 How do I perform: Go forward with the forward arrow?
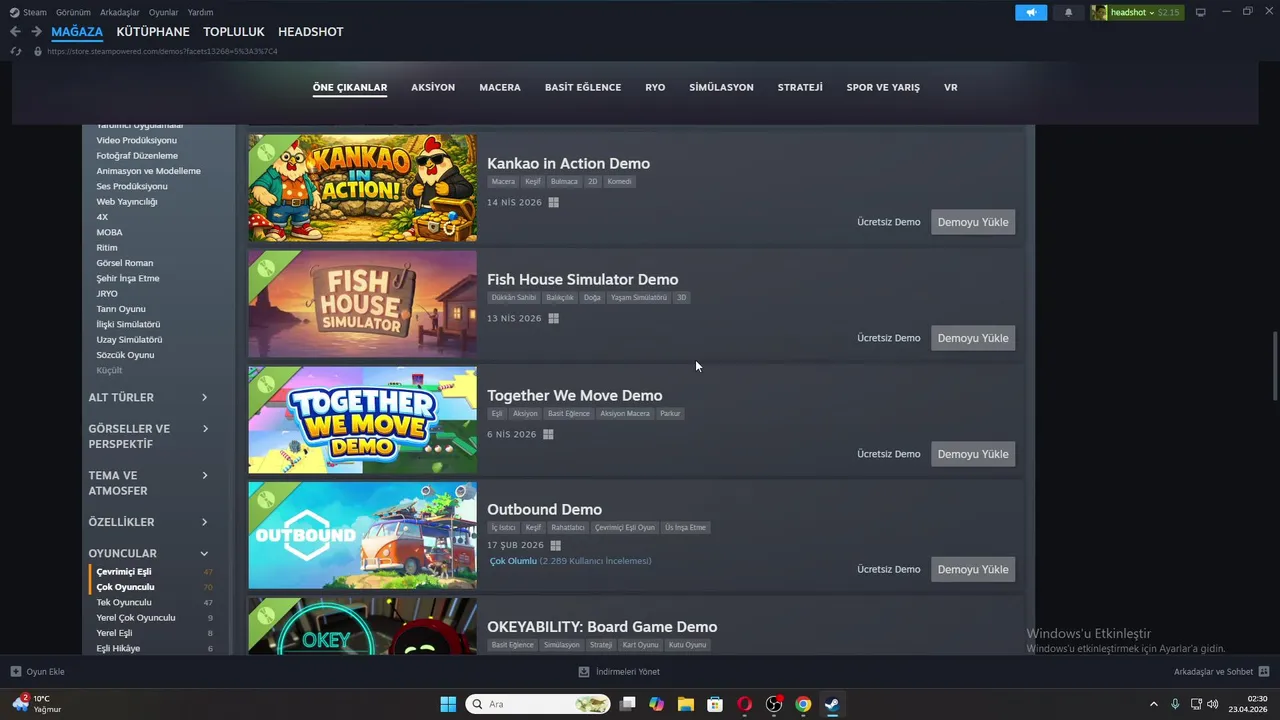tap(36, 32)
